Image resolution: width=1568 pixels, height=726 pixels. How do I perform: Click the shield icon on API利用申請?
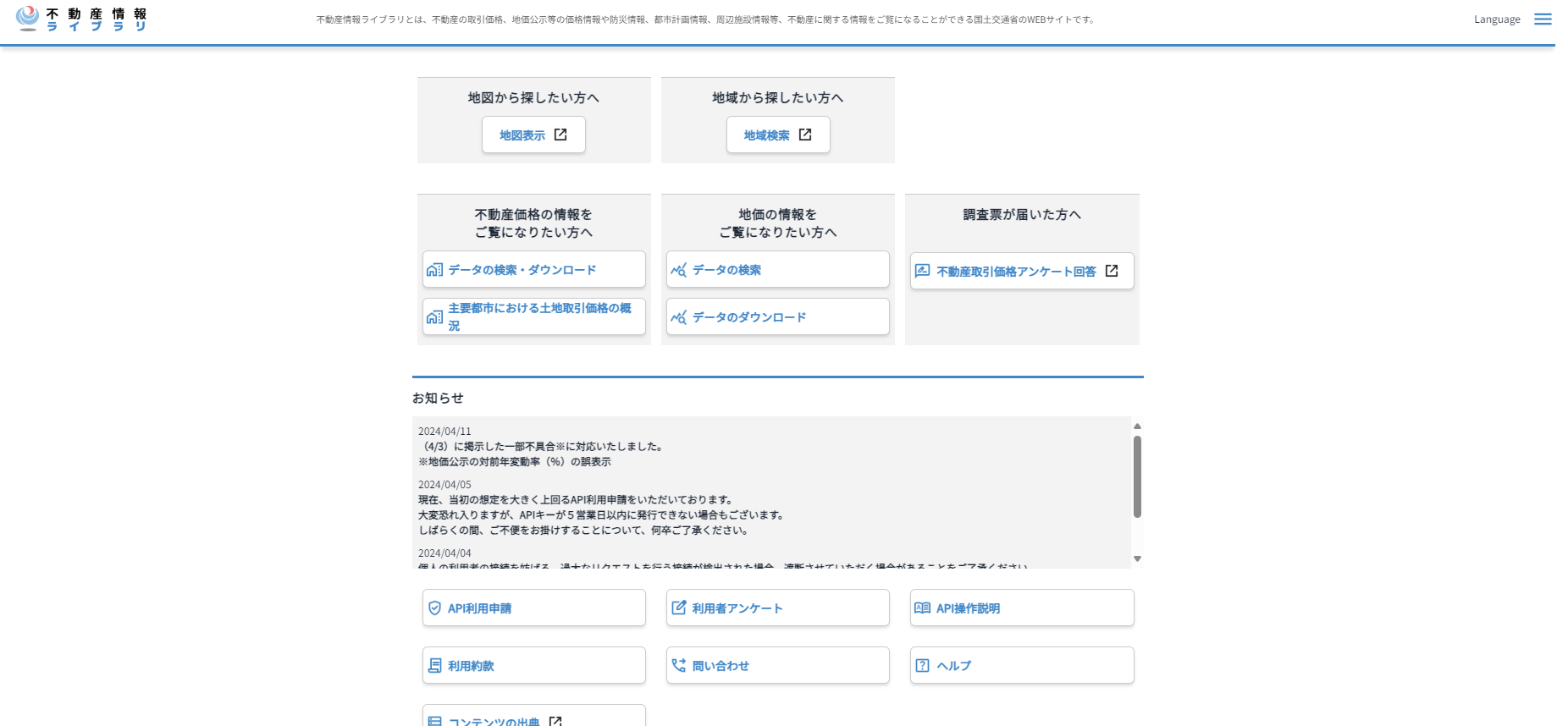coord(434,608)
